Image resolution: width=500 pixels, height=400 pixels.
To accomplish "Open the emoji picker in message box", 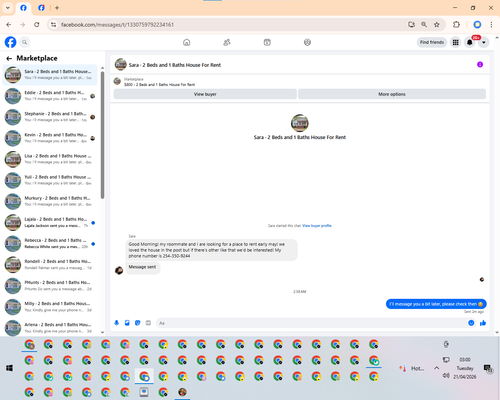I will click(471, 323).
